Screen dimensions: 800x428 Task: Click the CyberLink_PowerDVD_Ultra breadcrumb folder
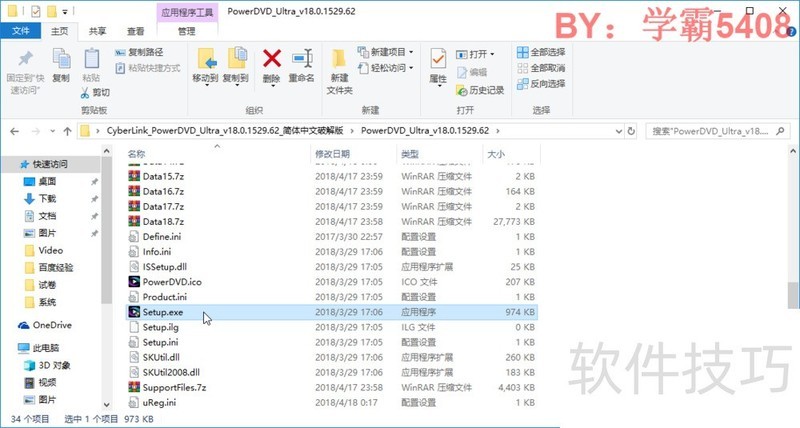click(225, 131)
